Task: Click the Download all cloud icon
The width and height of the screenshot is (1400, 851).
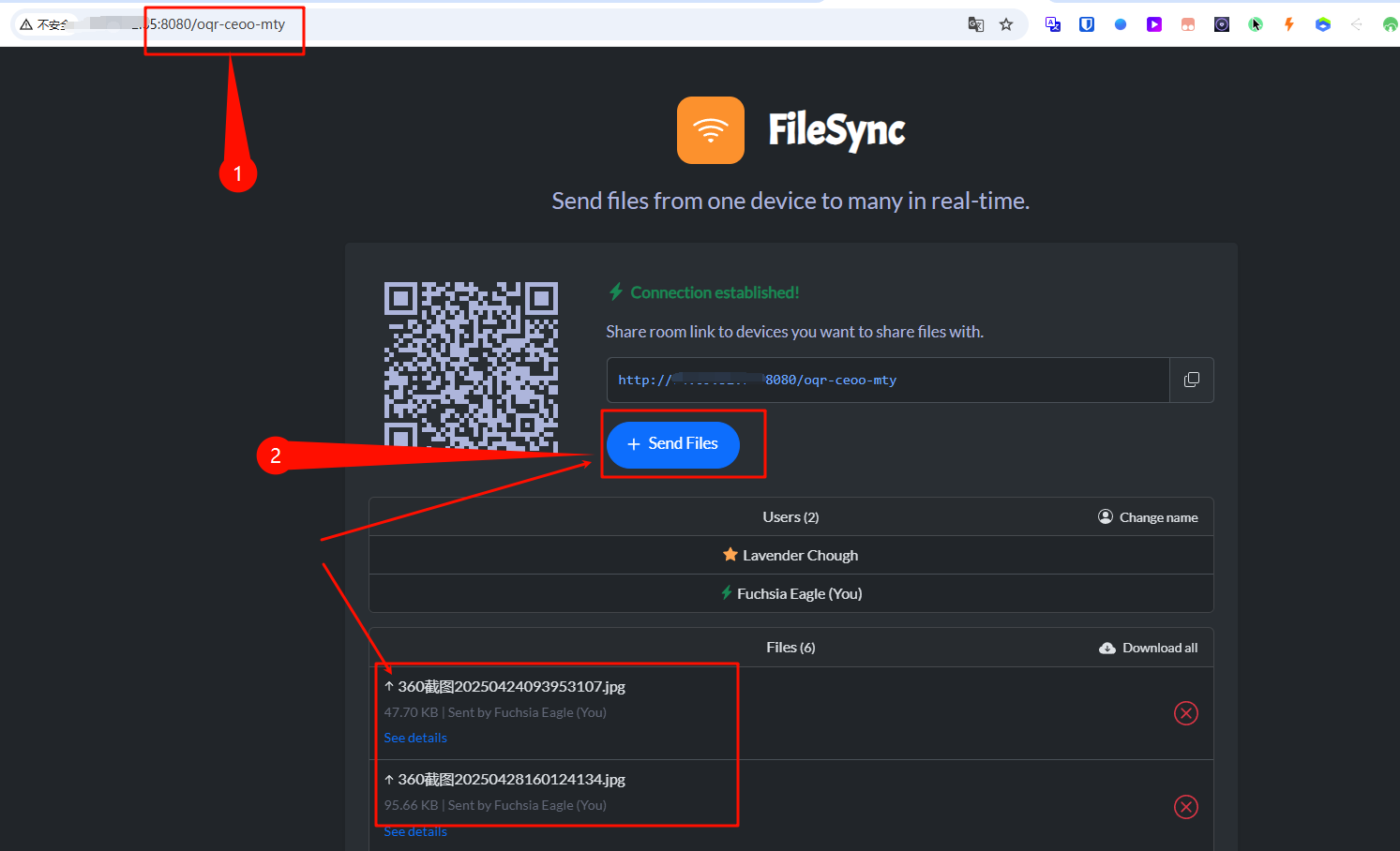Action: coord(1107,648)
